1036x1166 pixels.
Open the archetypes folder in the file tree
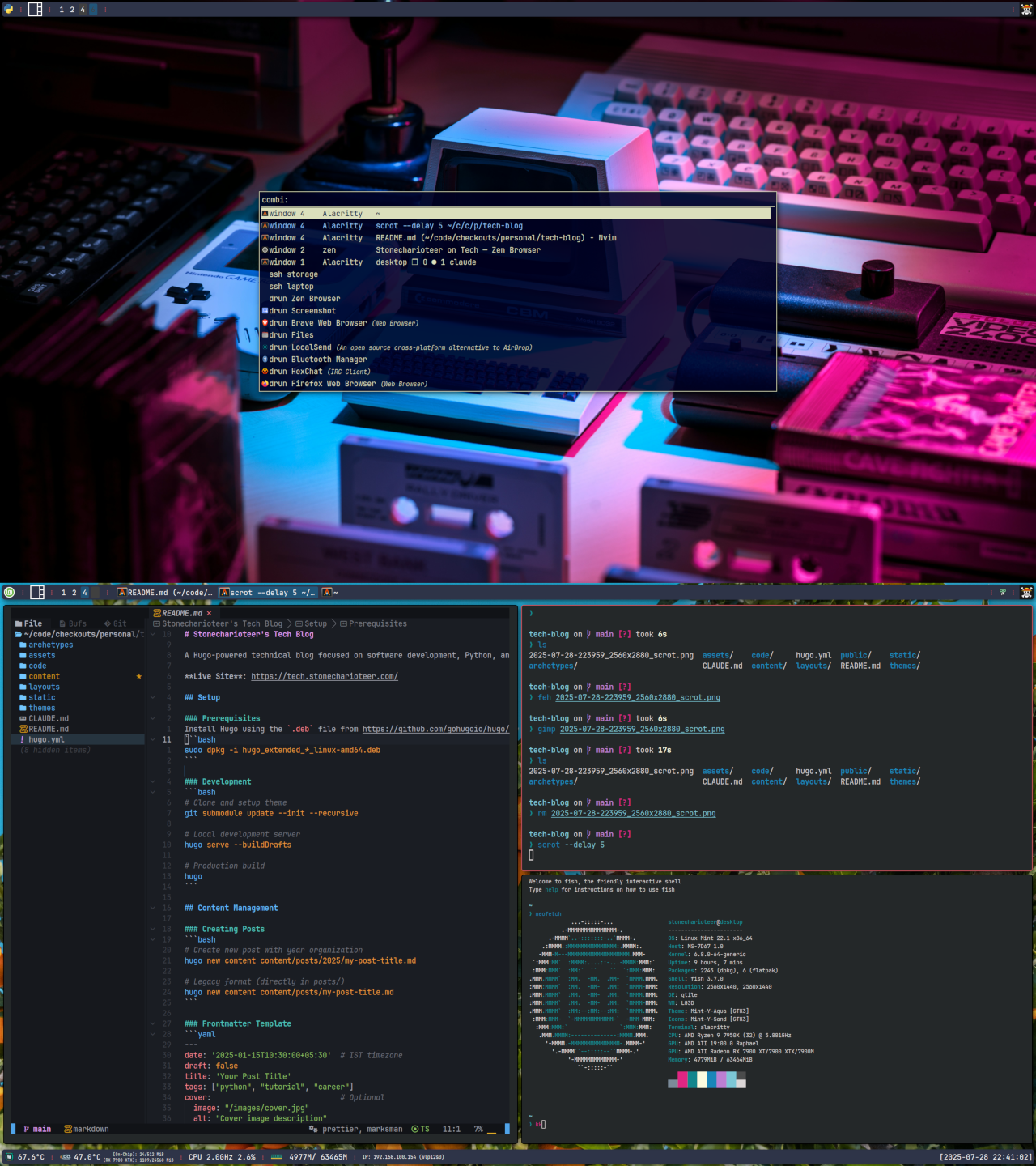50,645
